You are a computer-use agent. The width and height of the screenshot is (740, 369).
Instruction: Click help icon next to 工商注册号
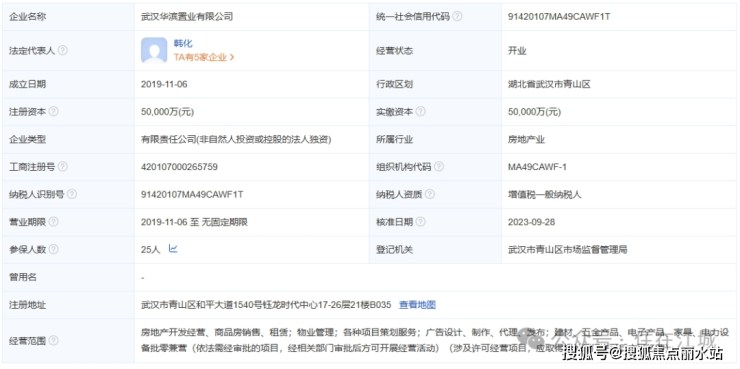(x=63, y=167)
